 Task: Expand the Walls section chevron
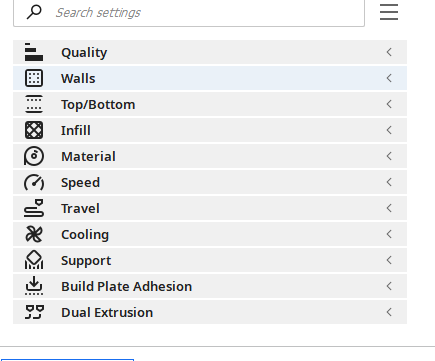click(389, 78)
